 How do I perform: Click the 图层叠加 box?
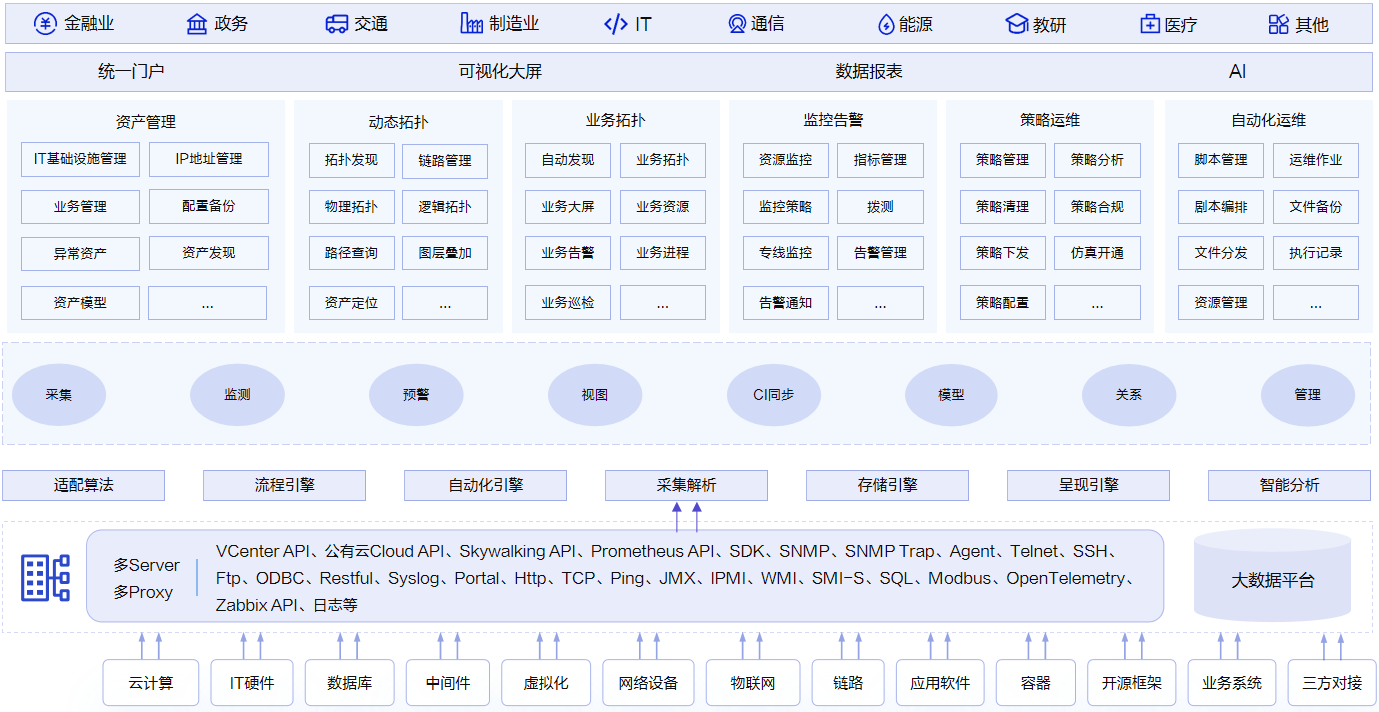point(445,253)
